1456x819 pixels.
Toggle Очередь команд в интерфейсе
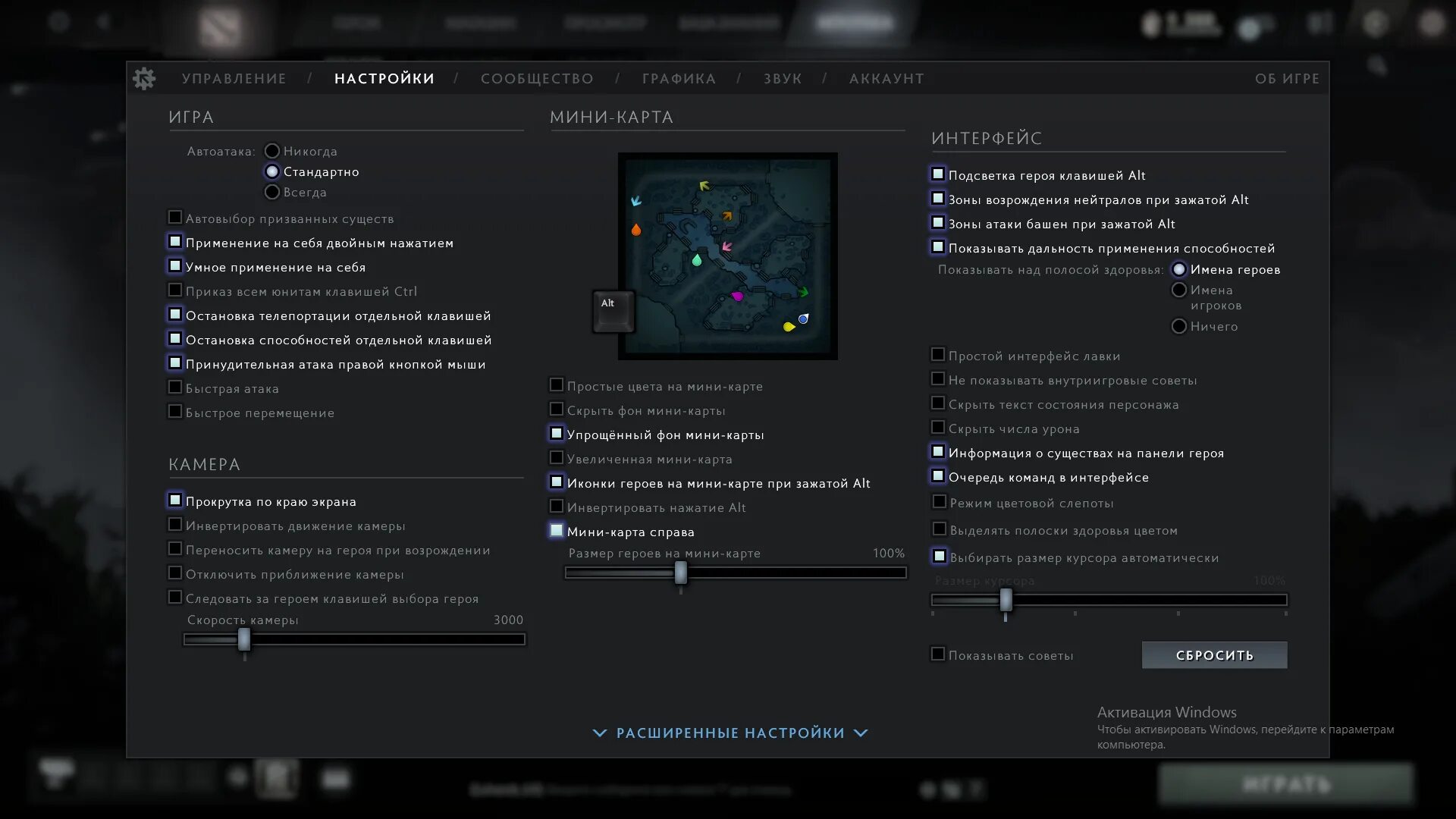click(938, 476)
